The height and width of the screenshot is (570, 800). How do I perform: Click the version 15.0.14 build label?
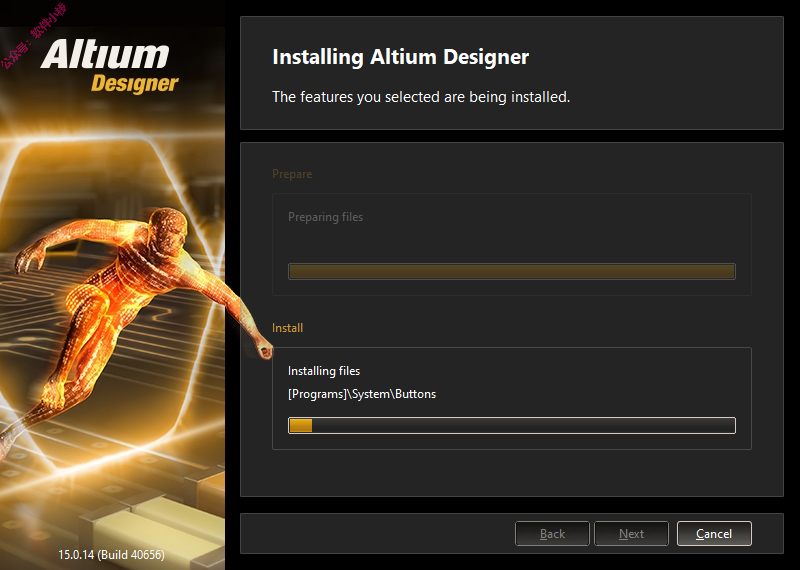(x=111, y=554)
